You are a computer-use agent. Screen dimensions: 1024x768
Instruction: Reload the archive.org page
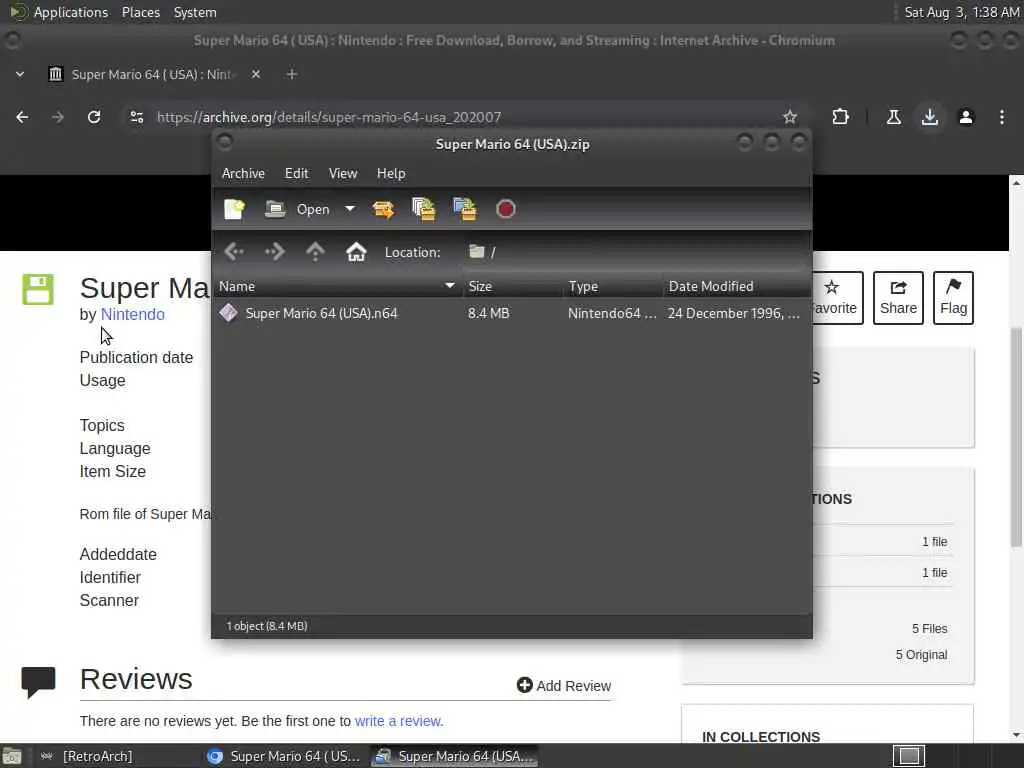point(94,117)
